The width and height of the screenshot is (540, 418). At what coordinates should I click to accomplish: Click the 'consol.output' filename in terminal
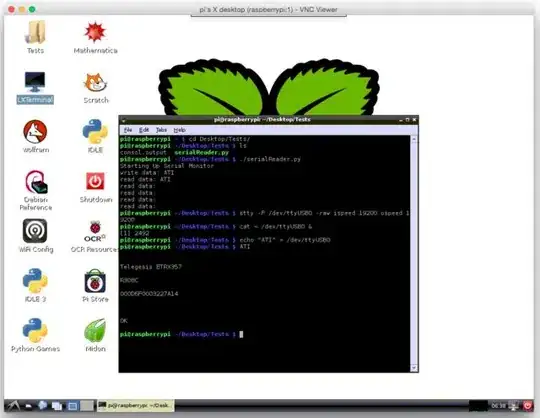[x=143, y=153]
